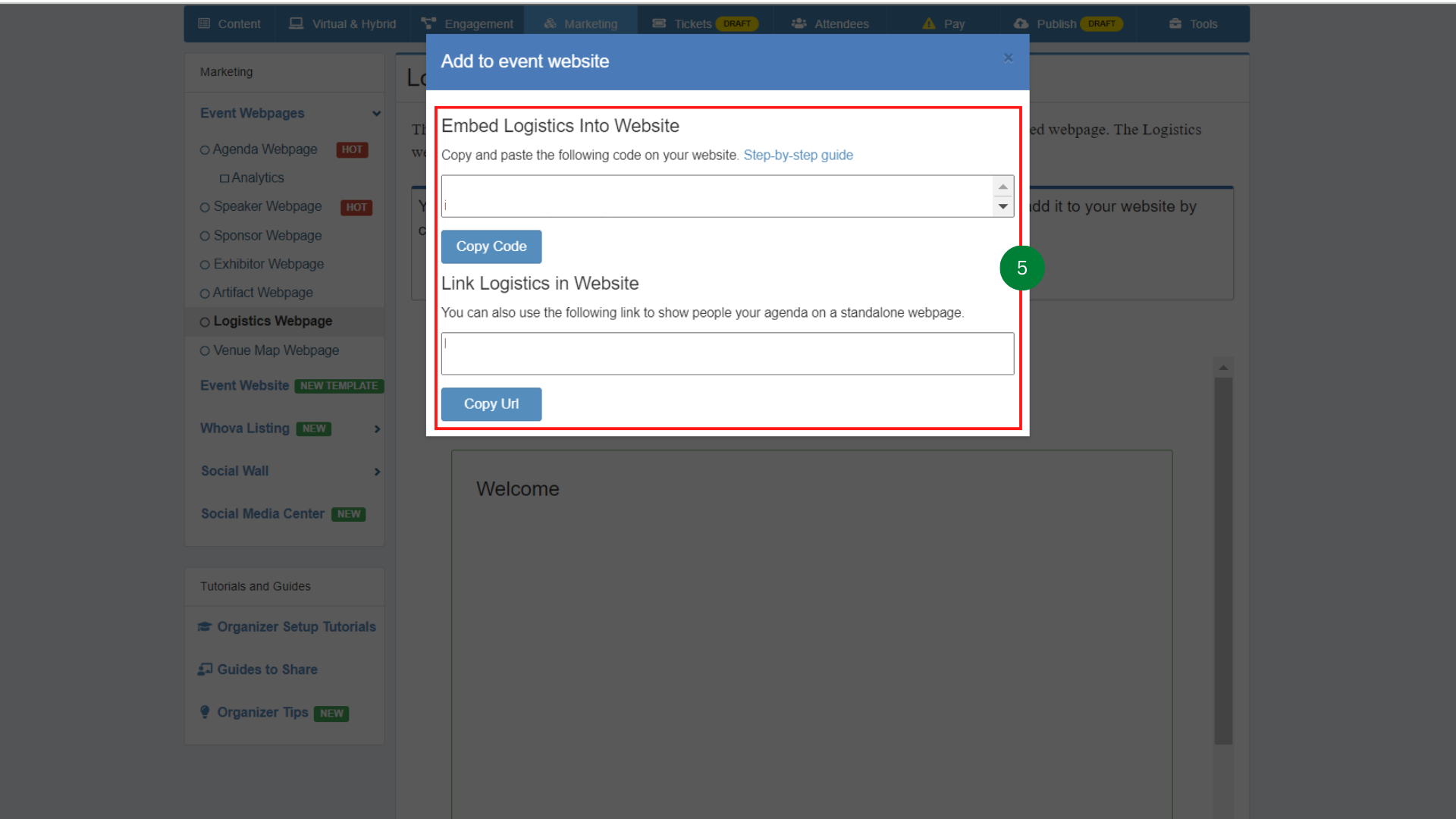Click the lightbulb icon next to Organizer Tips
Viewport: 1456px width, 819px height.
[204, 711]
